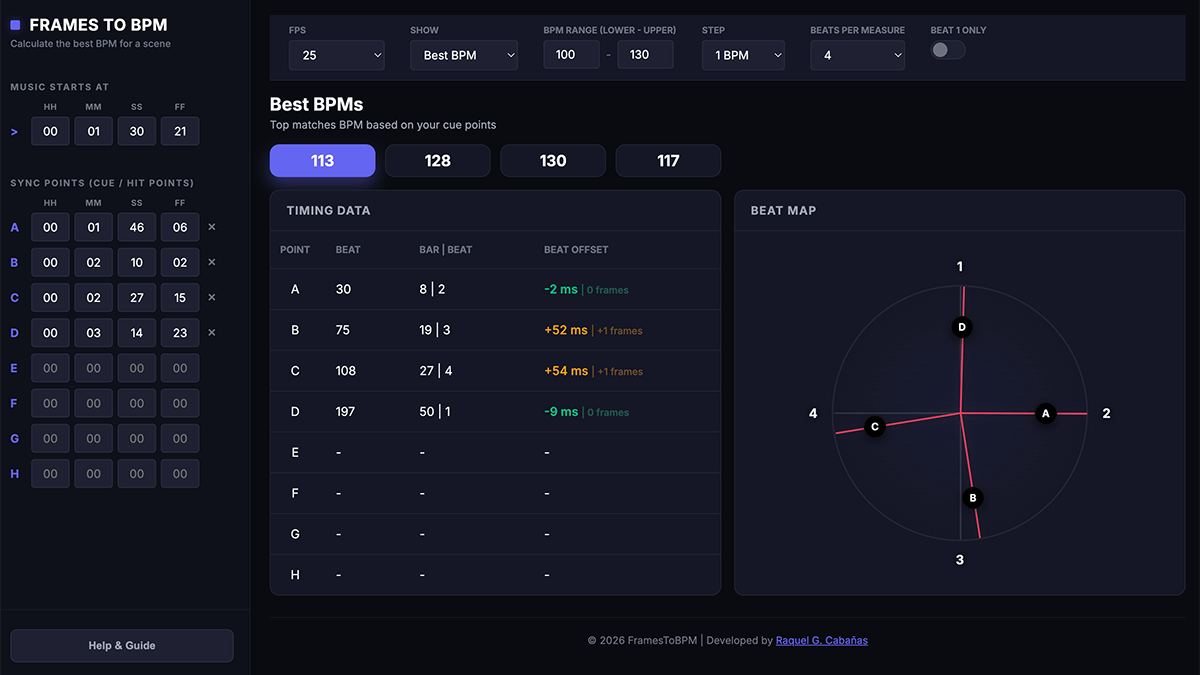1200x675 pixels.
Task: Enable the Beat 1 Only toggle
Action: tap(947, 50)
